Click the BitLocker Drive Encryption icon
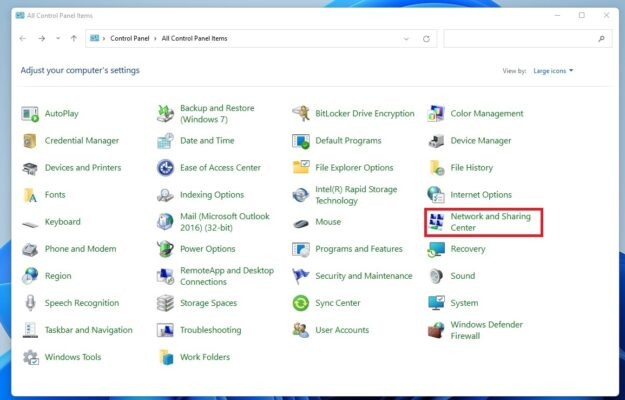 point(301,114)
